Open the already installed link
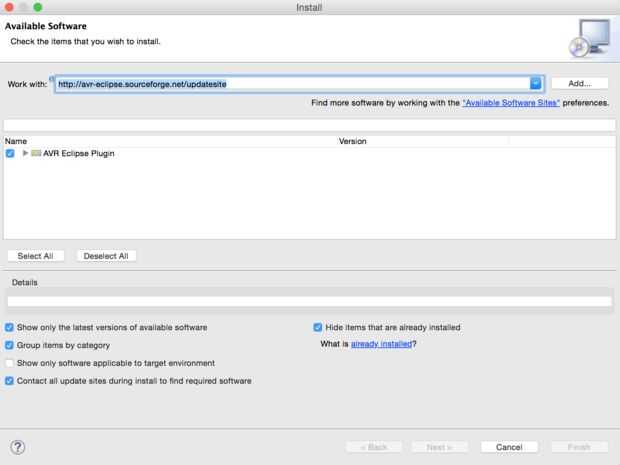Screen dimensions: 620x465 click(381, 344)
